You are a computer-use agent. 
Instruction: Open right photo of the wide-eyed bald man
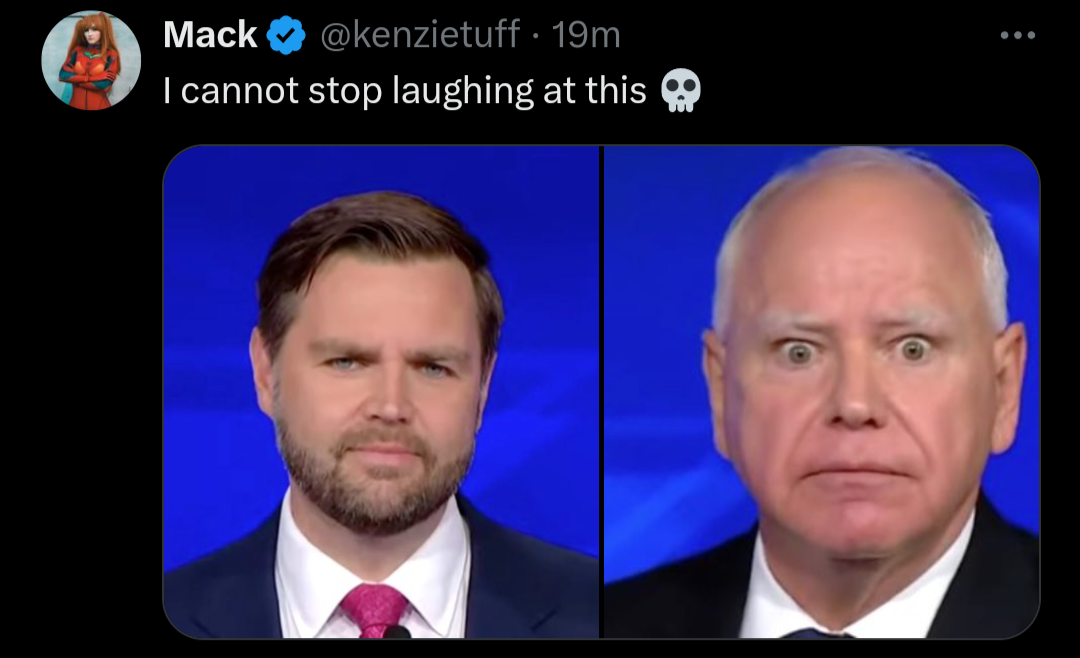click(822, 392)
